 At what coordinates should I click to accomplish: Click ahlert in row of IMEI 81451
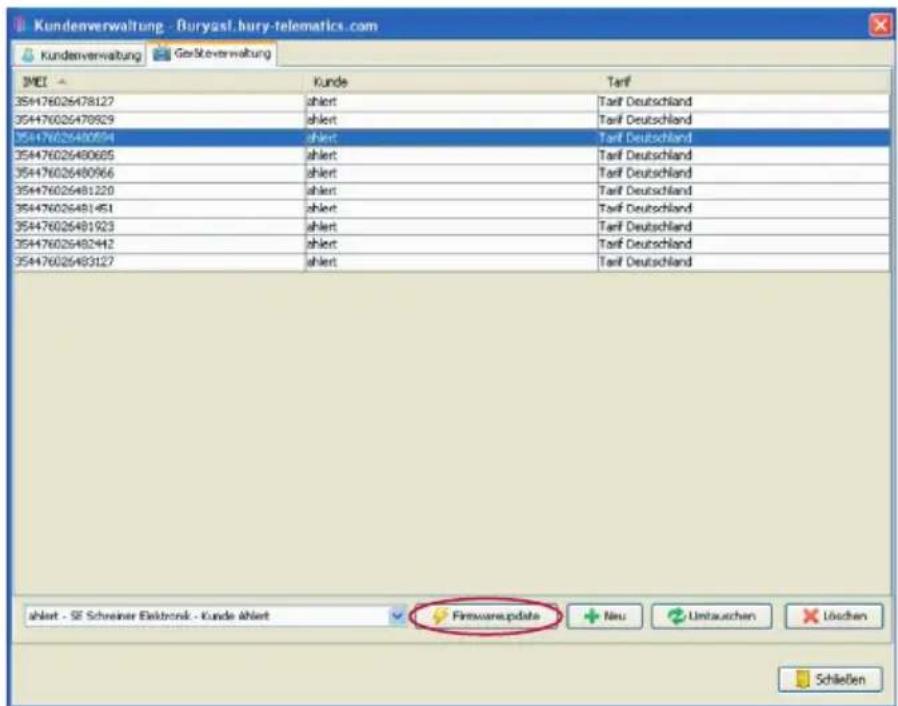coord(322,208)
